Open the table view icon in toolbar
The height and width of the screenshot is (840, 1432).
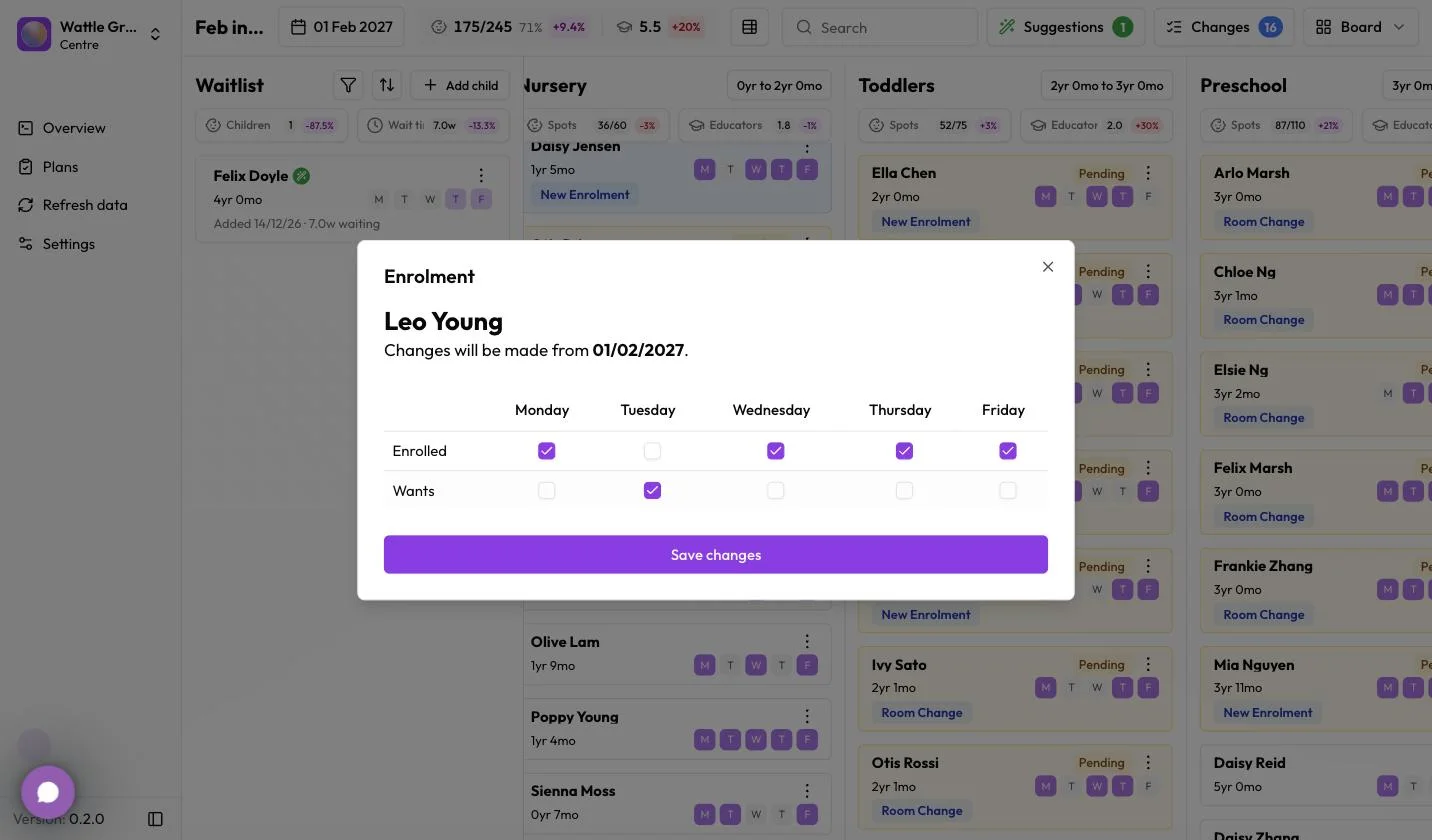tap(749, 27)
